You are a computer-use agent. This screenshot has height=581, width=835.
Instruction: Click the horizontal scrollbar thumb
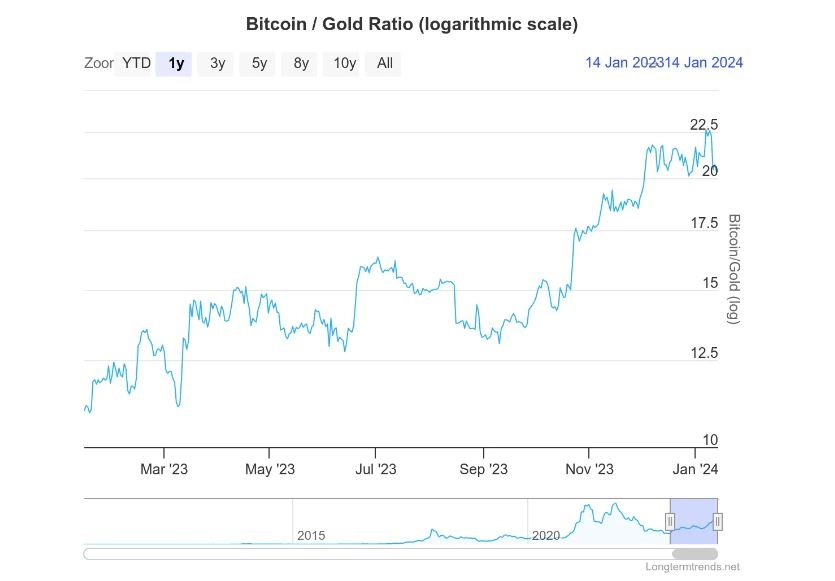click(694, 554)
